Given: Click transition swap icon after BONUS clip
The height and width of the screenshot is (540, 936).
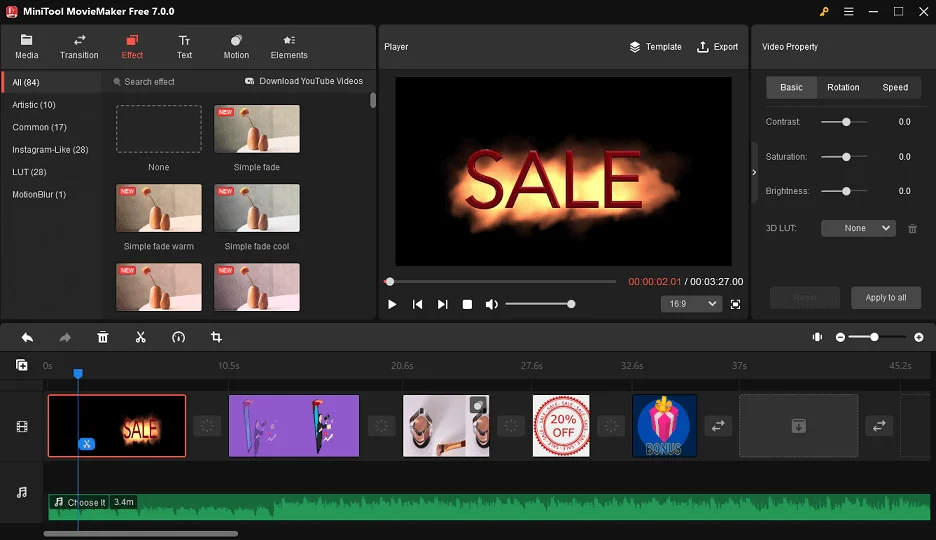Looking at the screenshot, I should (718, 426).
